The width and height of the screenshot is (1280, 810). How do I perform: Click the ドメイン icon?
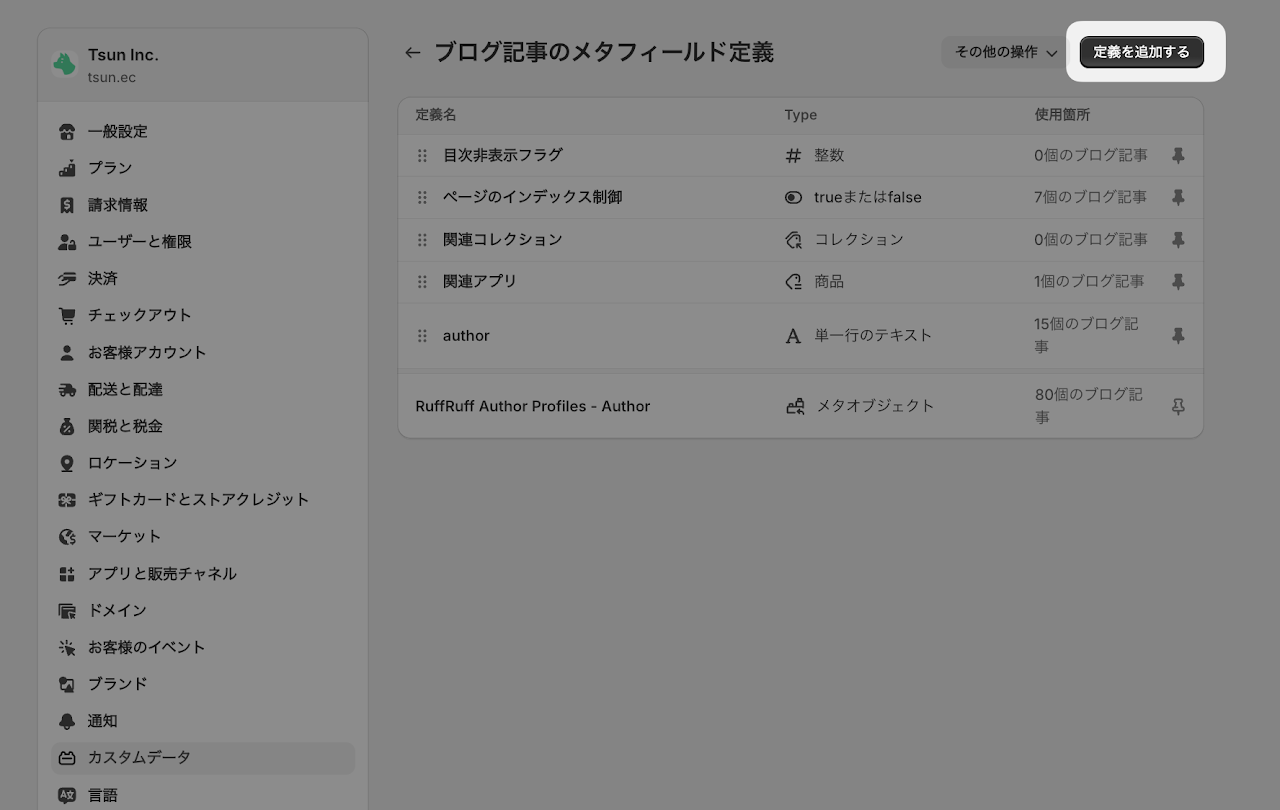pos(67,611)
